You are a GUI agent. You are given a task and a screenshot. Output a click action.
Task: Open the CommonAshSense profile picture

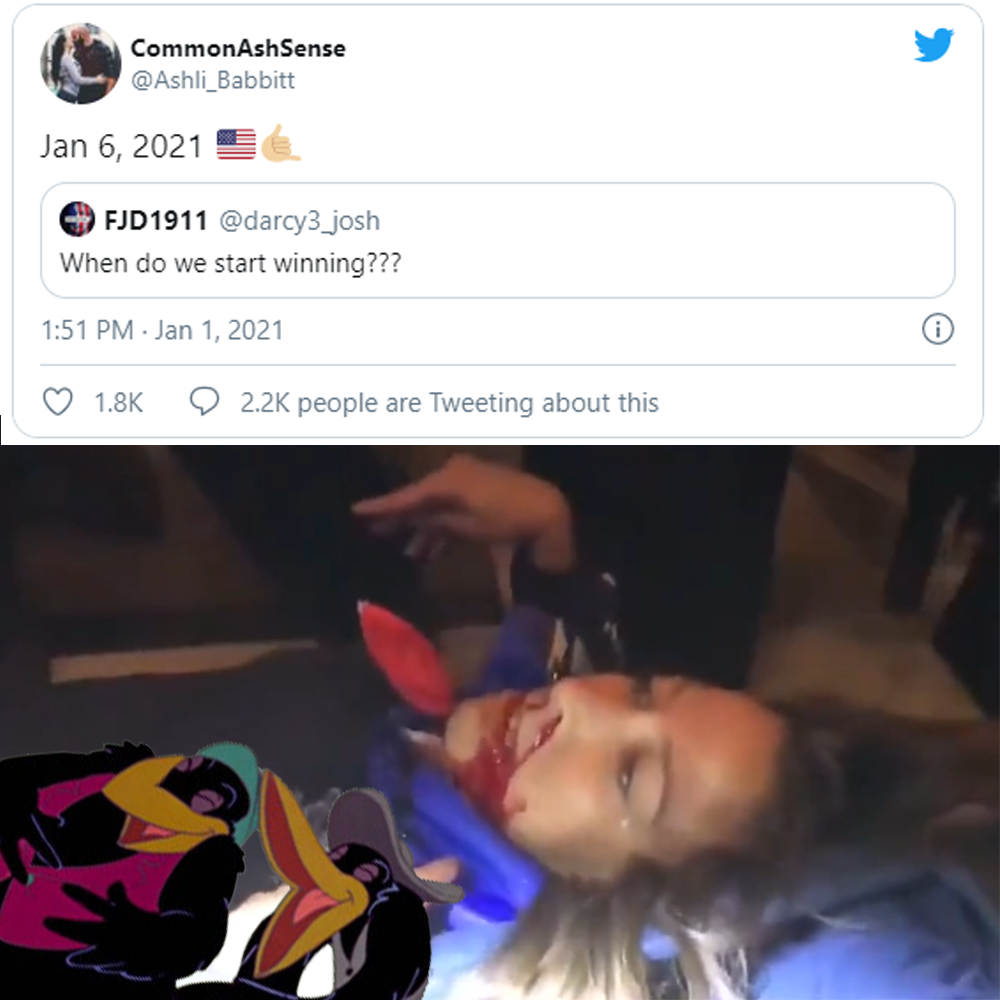(80, 64)
